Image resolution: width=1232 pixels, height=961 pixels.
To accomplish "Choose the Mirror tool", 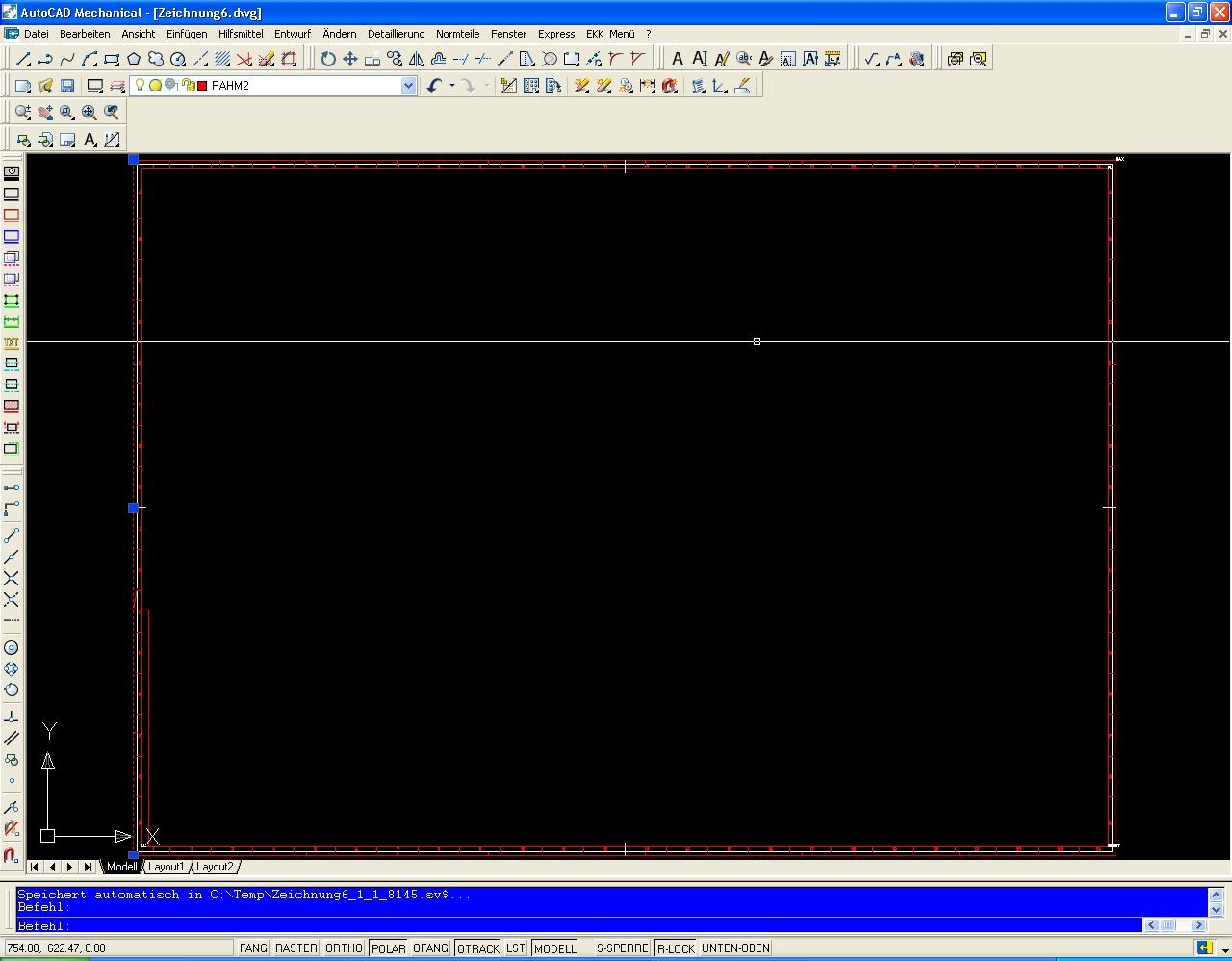I will click(417, 59).
